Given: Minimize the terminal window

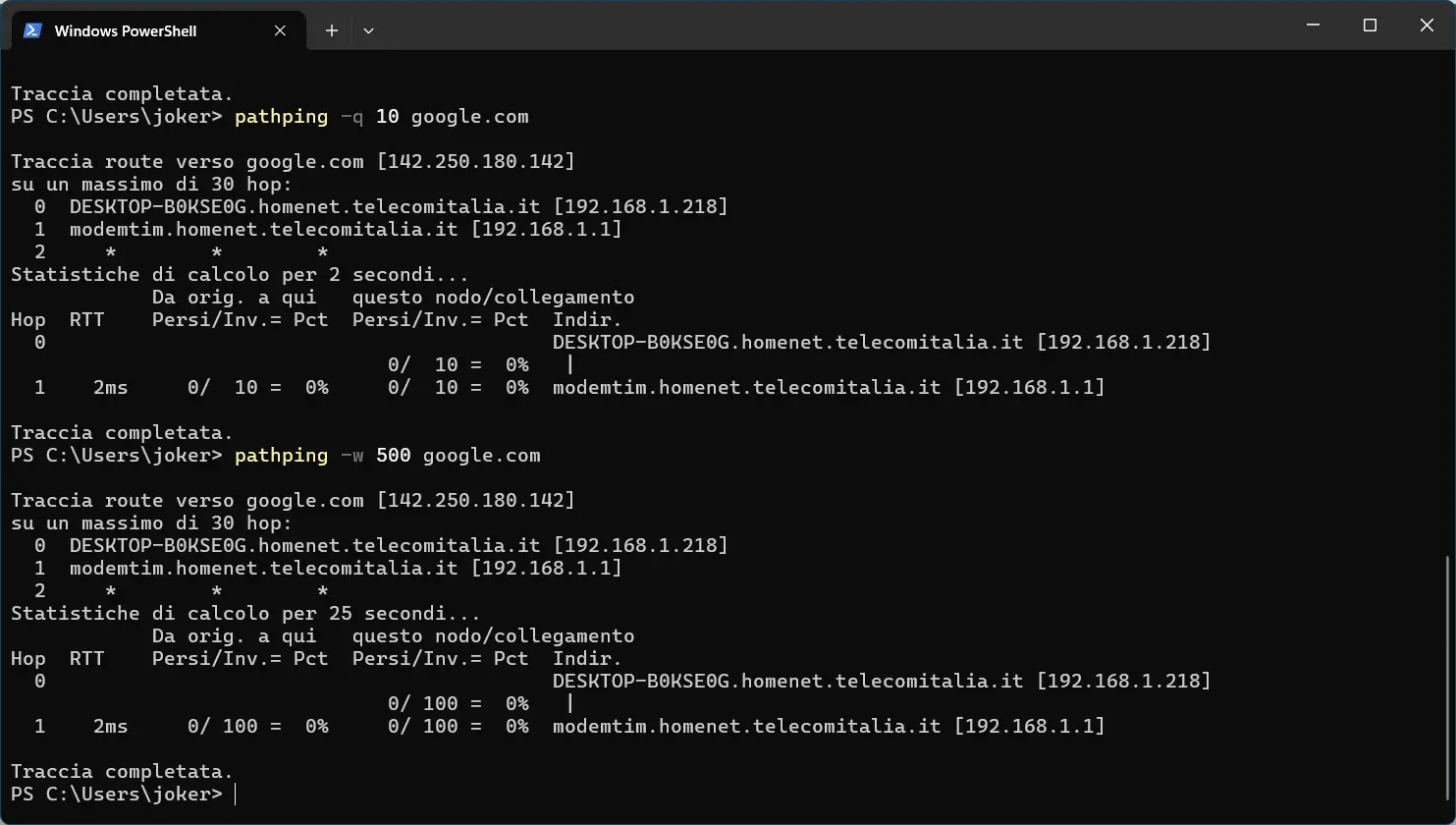Looking at the screenshot, I should tap(1313, 26).
